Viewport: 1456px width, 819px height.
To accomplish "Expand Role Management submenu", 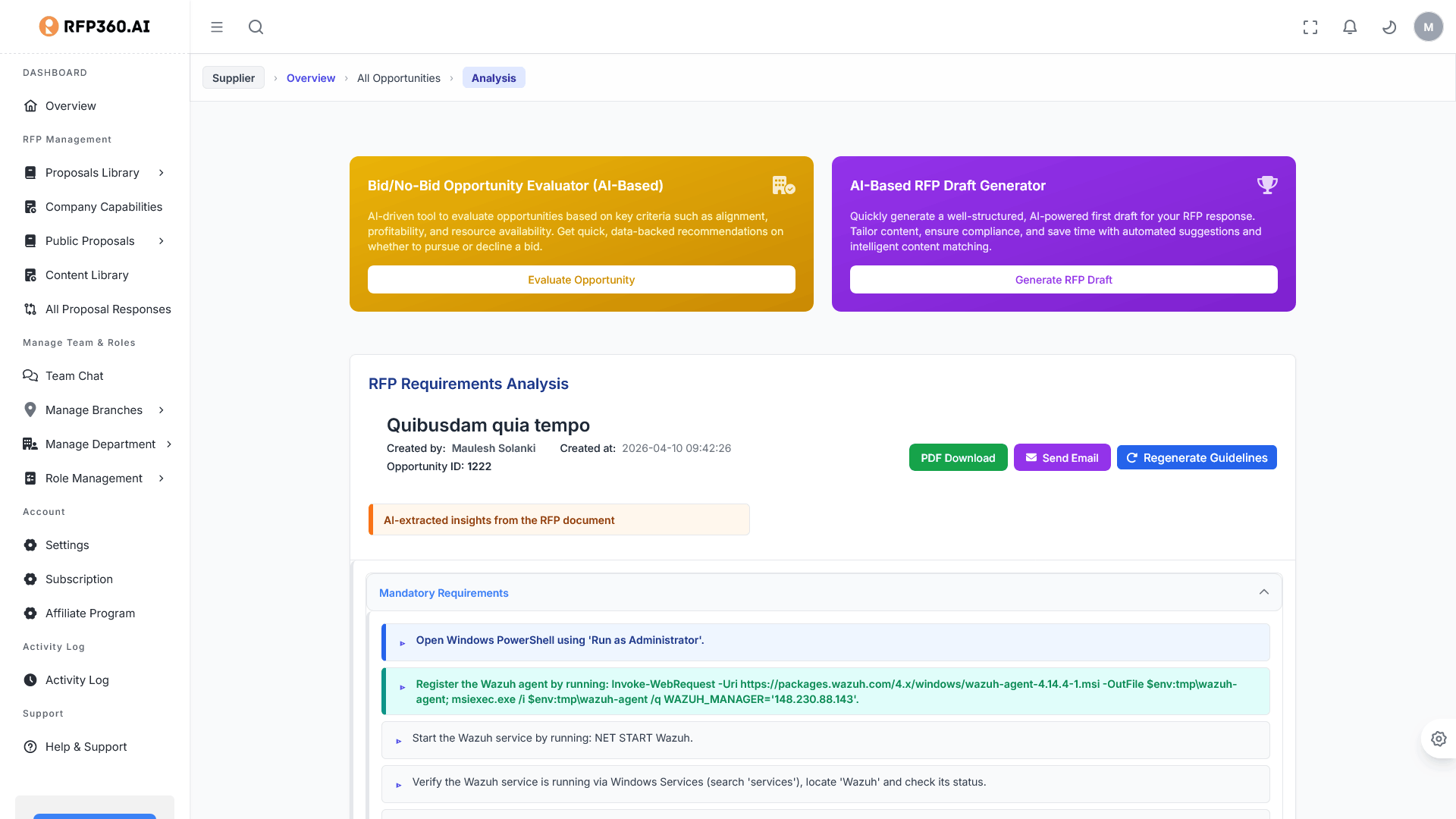I will coord(162,479).
